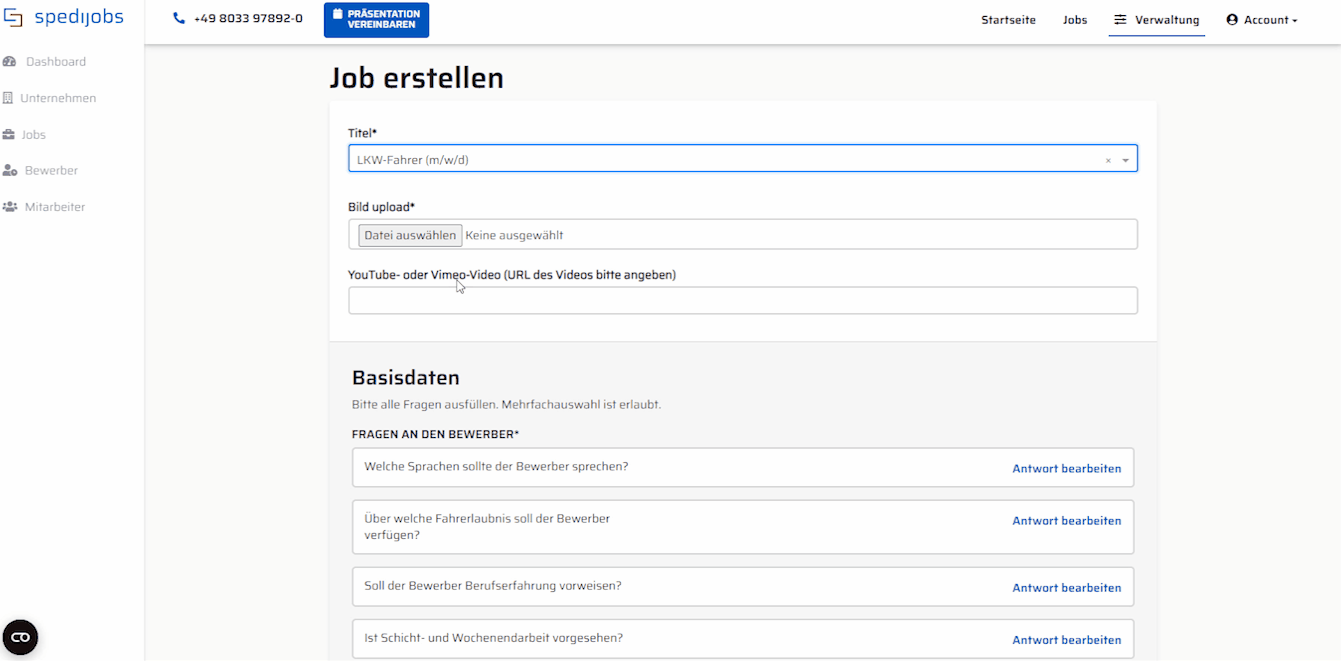Open the Verwaltung menu
Viewport: 1341px width, 661px height.
[1157, 20]
